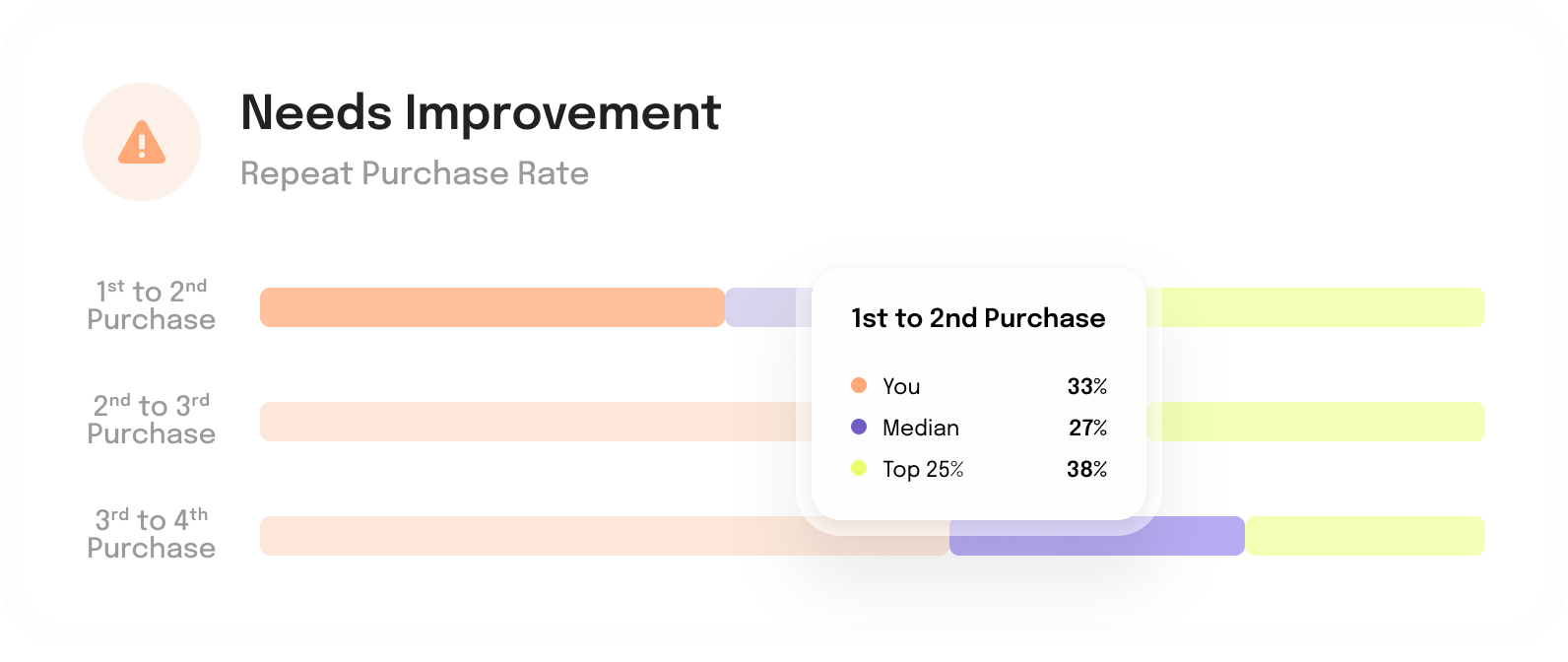
Task: Select the 2nd to 3rd Purchase row label
Action: pos(151,420)
